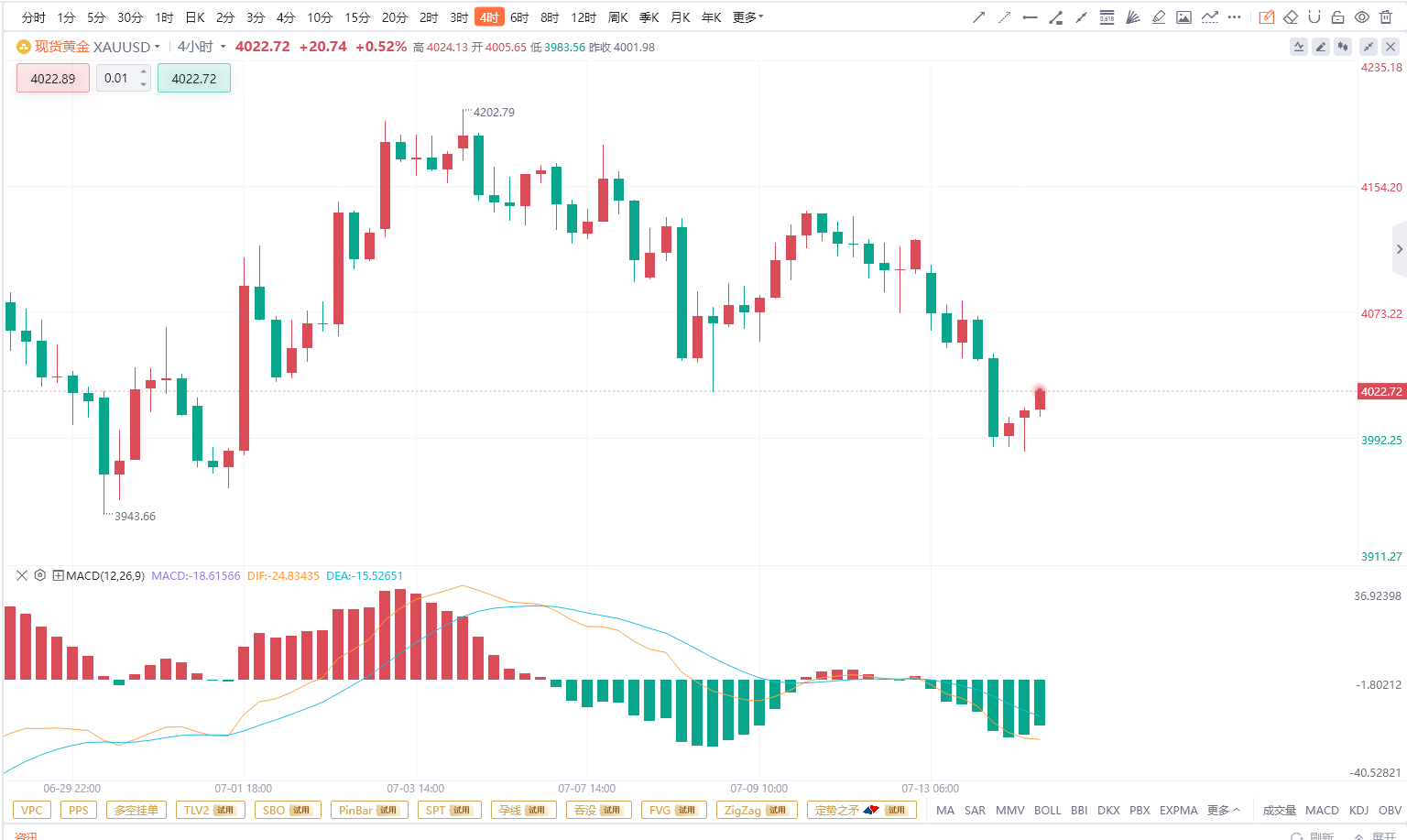Image resolution: width=1407 pixels, height=840 pixels.
Task: Select the dashed arrow line drawing tool
Action: pos(1005,17)
